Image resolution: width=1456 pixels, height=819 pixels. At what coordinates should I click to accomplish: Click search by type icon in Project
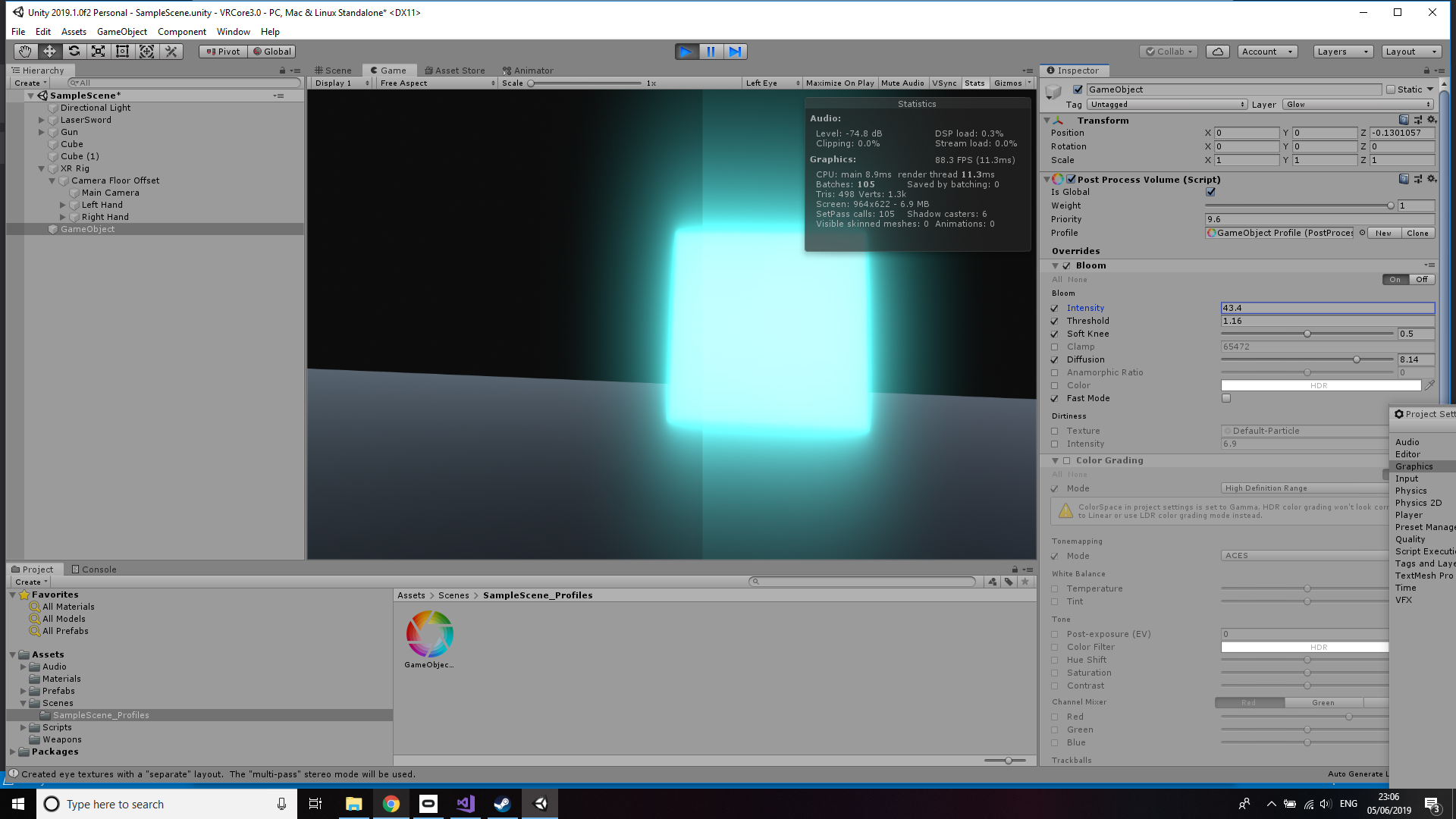[992, 582]
